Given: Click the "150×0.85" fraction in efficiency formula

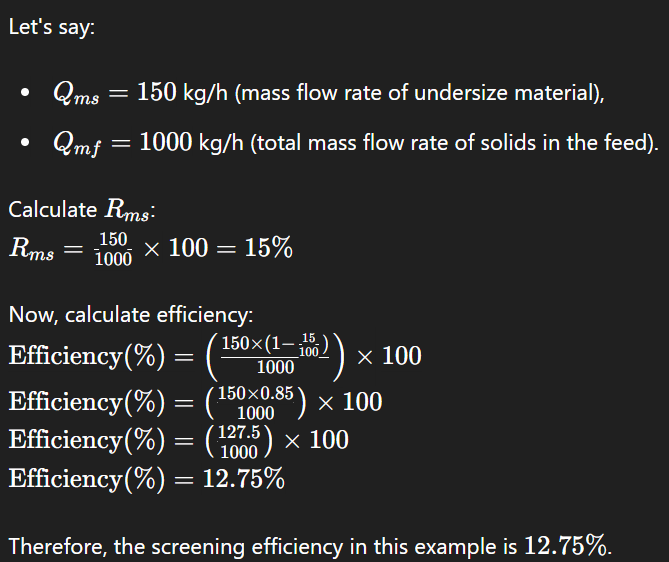Looking at the screenshot, I should pyautogui.click(x=256, y=402).
